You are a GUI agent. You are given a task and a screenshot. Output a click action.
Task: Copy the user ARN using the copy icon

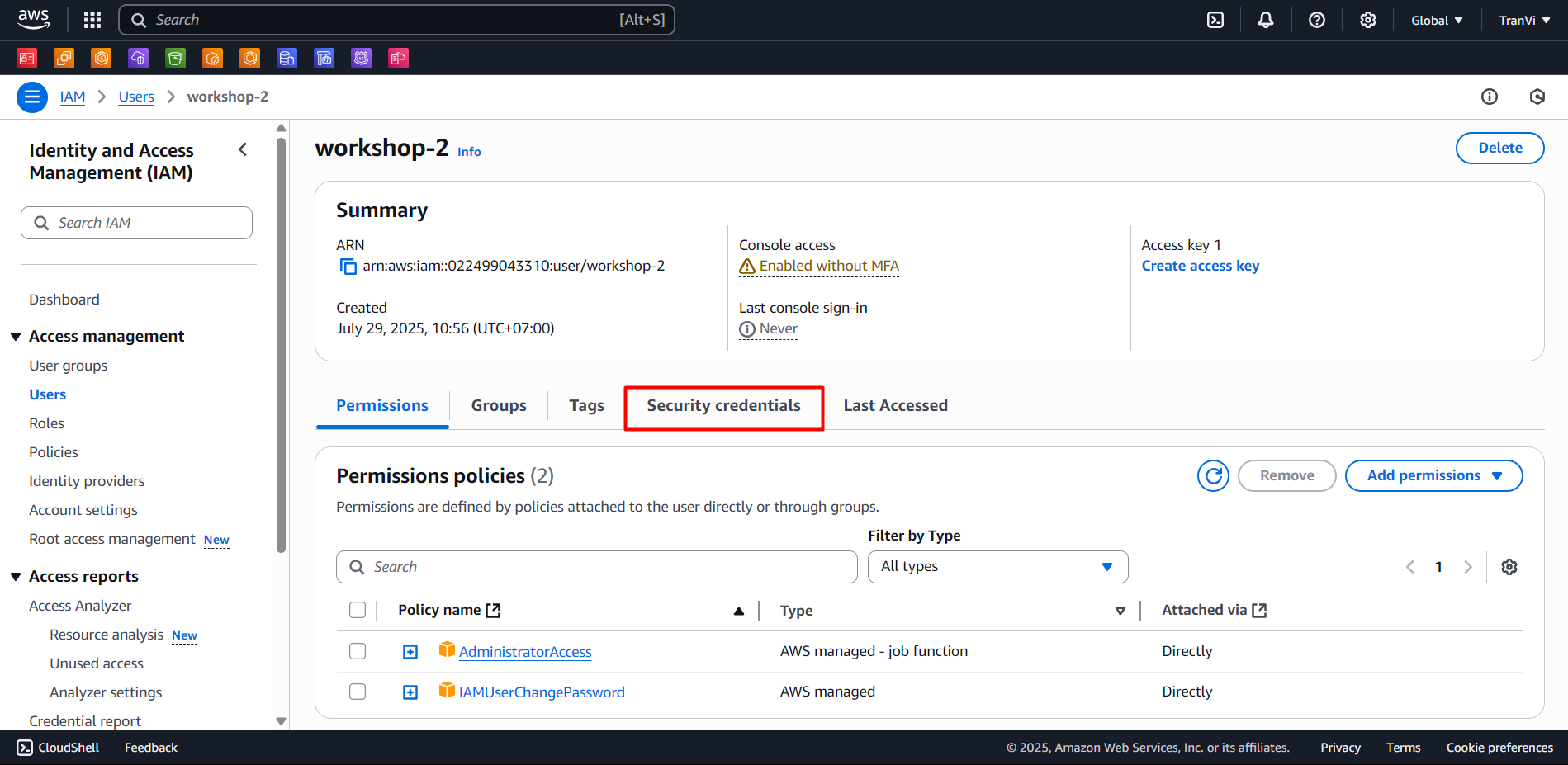347,266
